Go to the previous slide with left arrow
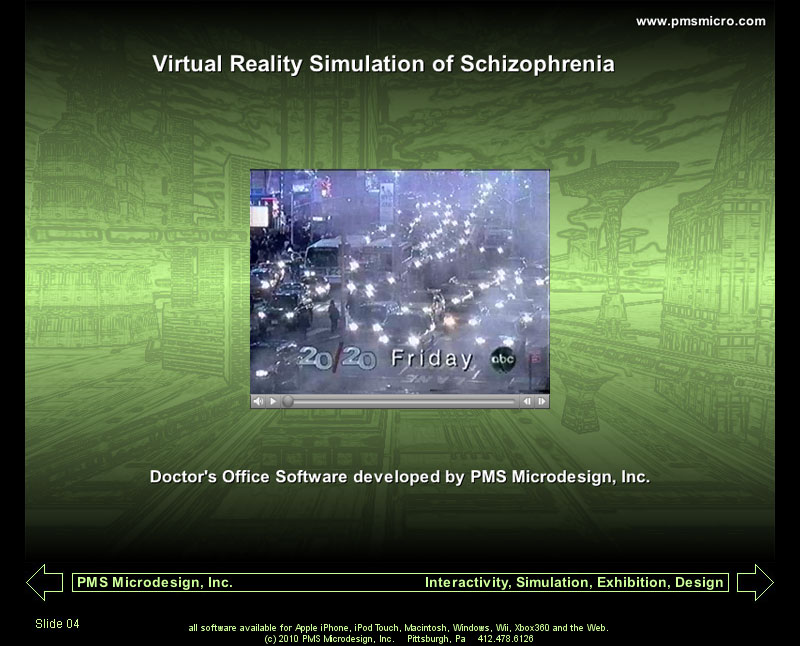The image size is (800, 646). pyautogui.click(x=44, y=582)
